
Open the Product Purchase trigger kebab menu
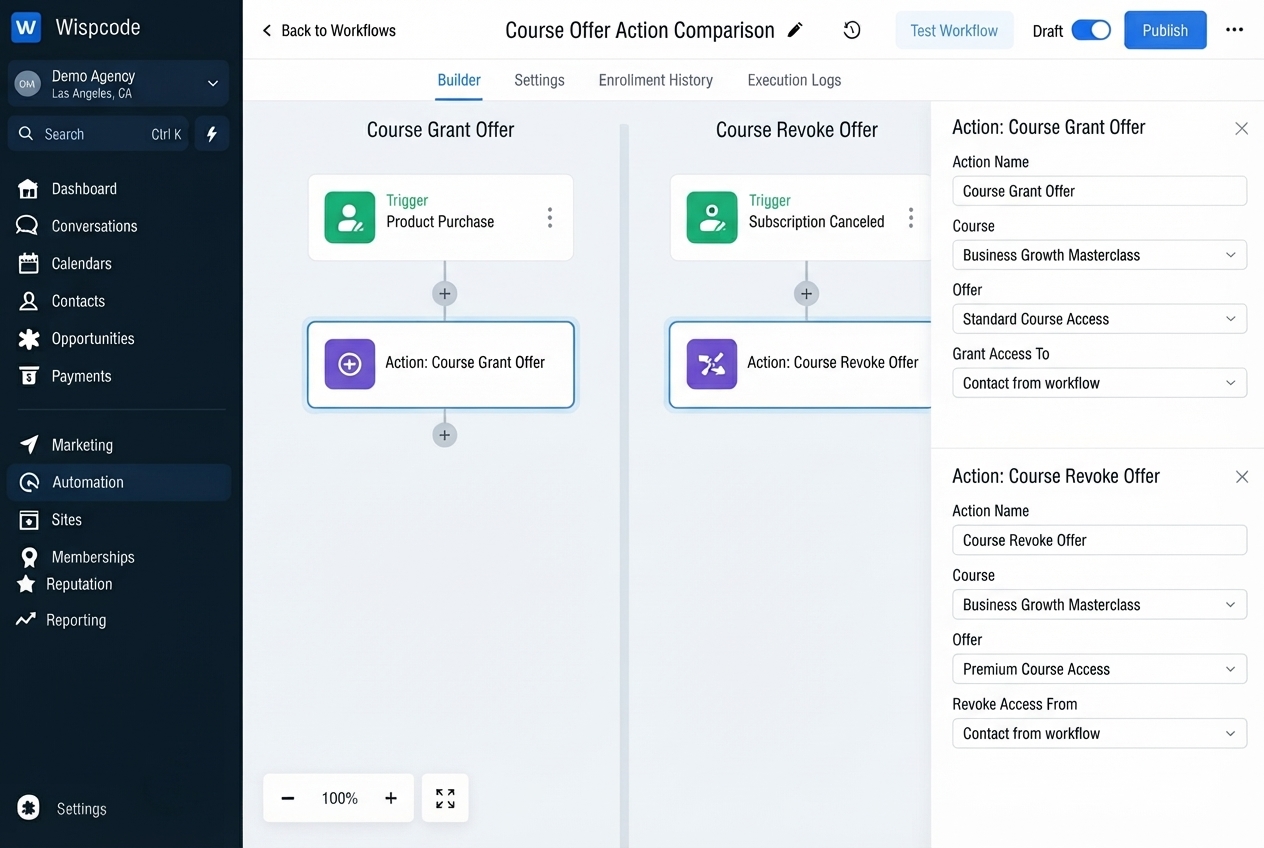pos(549,218)
